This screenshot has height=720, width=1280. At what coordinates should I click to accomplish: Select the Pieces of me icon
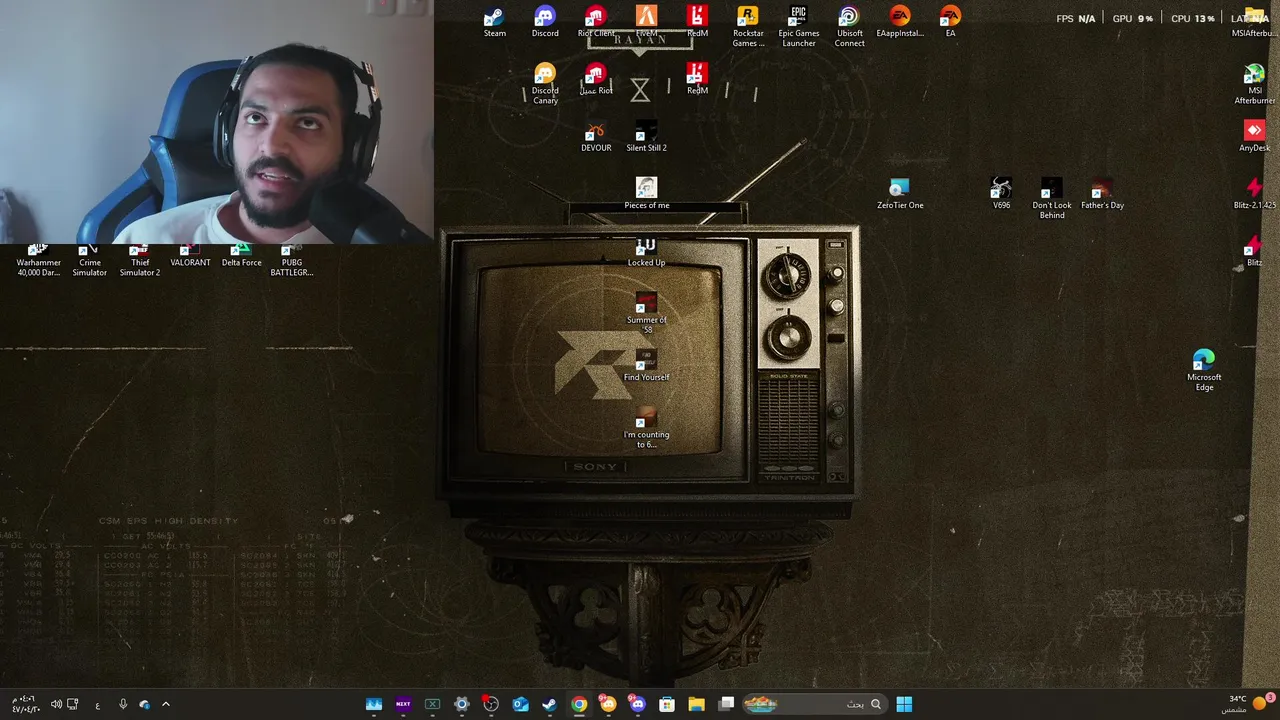coord(646,194)
